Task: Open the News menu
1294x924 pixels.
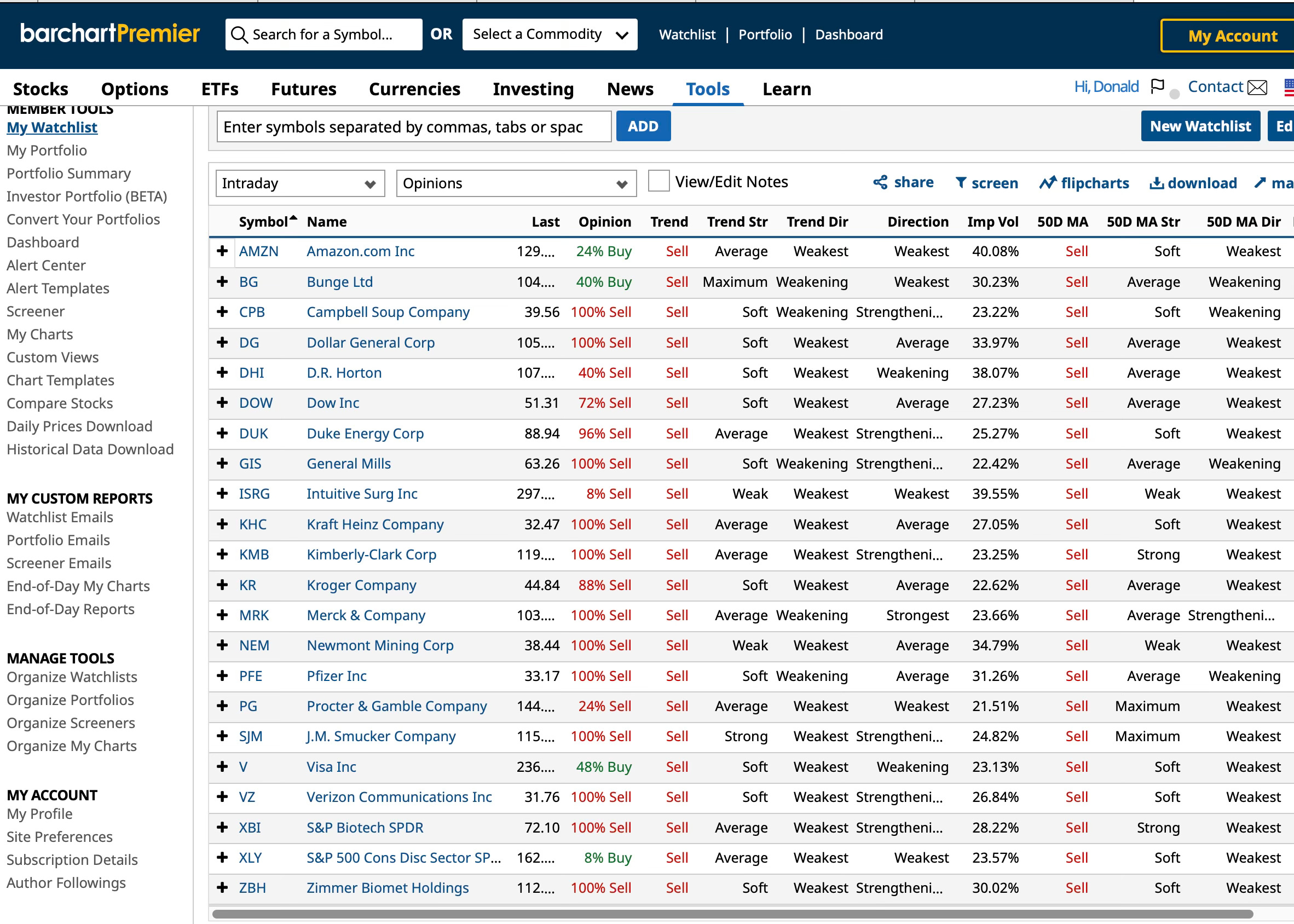Action: coord(629,89)
